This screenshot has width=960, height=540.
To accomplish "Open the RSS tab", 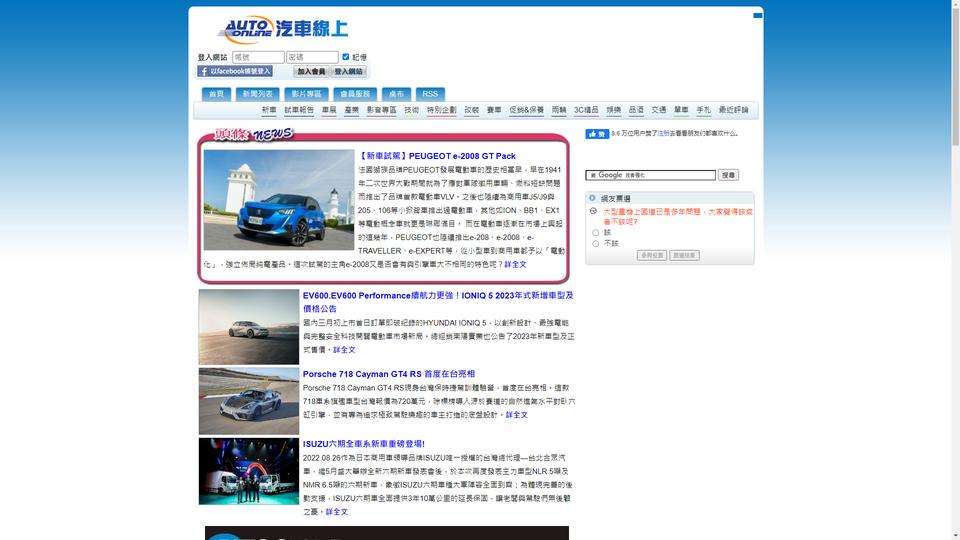I will 430,94.
